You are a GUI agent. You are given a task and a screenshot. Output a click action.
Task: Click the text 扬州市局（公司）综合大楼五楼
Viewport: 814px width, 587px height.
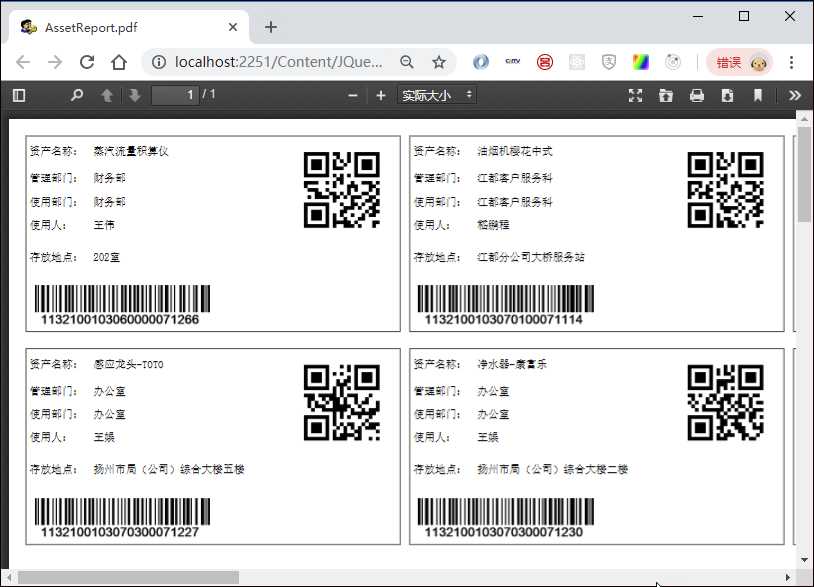pos(169,469)
